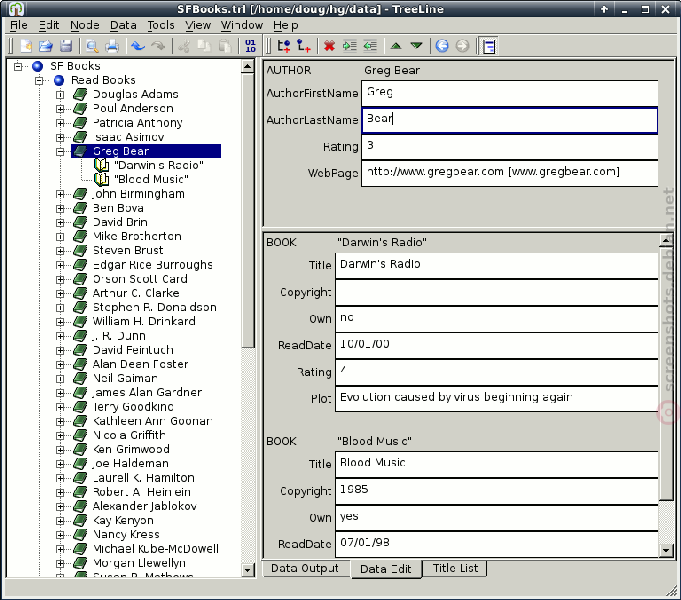Click the Insert Sibling node icon
This screenshot has width=681, height=600.
pos(284,46)
